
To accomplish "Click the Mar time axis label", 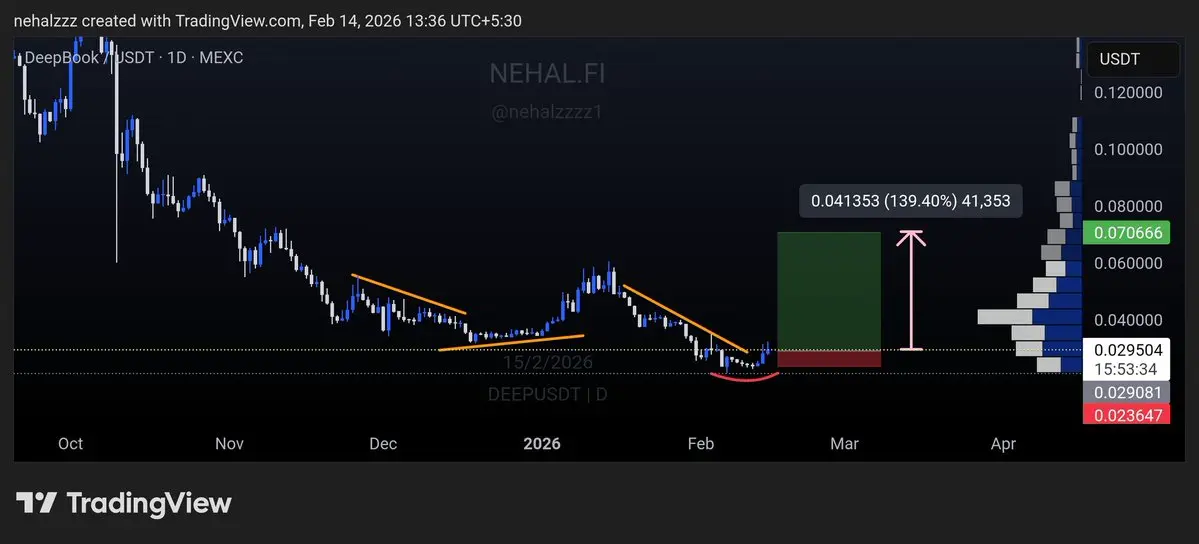I will coord(844,444).
